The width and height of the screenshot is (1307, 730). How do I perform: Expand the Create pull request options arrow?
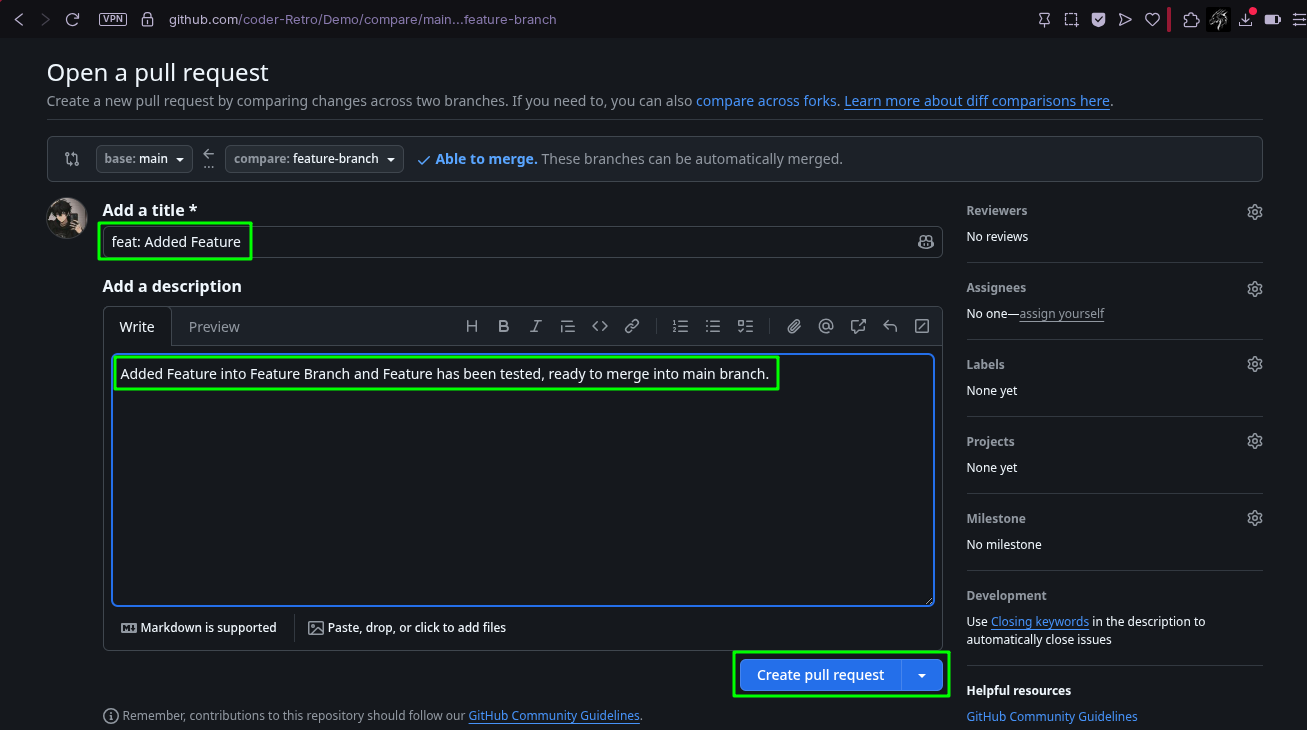click(922, 675)
